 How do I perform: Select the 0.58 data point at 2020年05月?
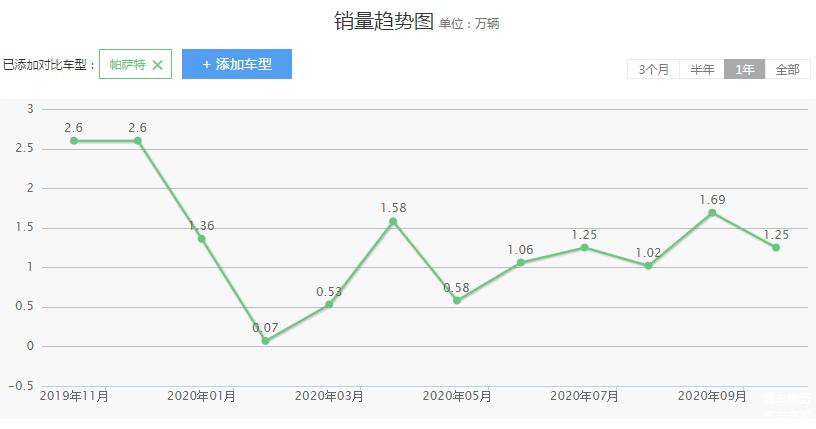click(x=457, y=300)
